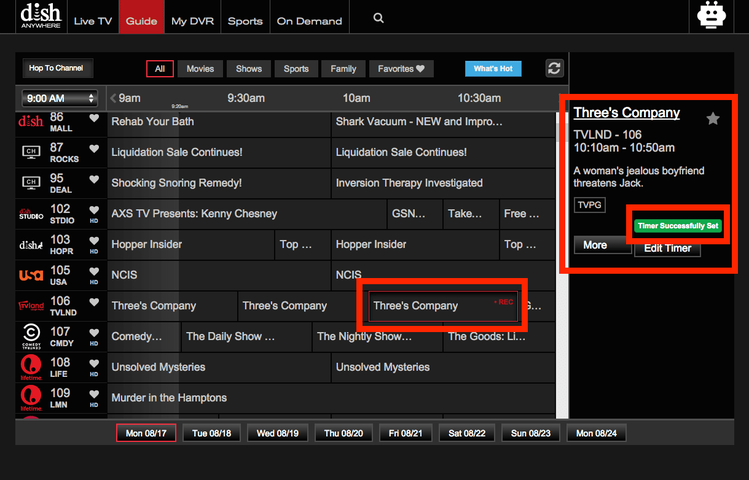Open the My DVR tab
The width and height of the screenshot is (749, 480).
(x=193, y=21)
